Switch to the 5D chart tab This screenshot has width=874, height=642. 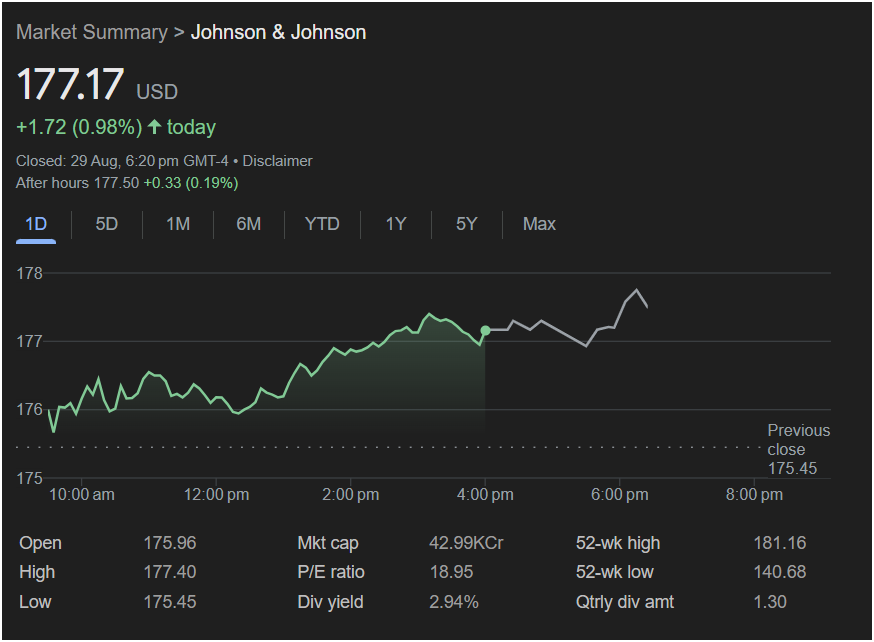pos(106,224)
